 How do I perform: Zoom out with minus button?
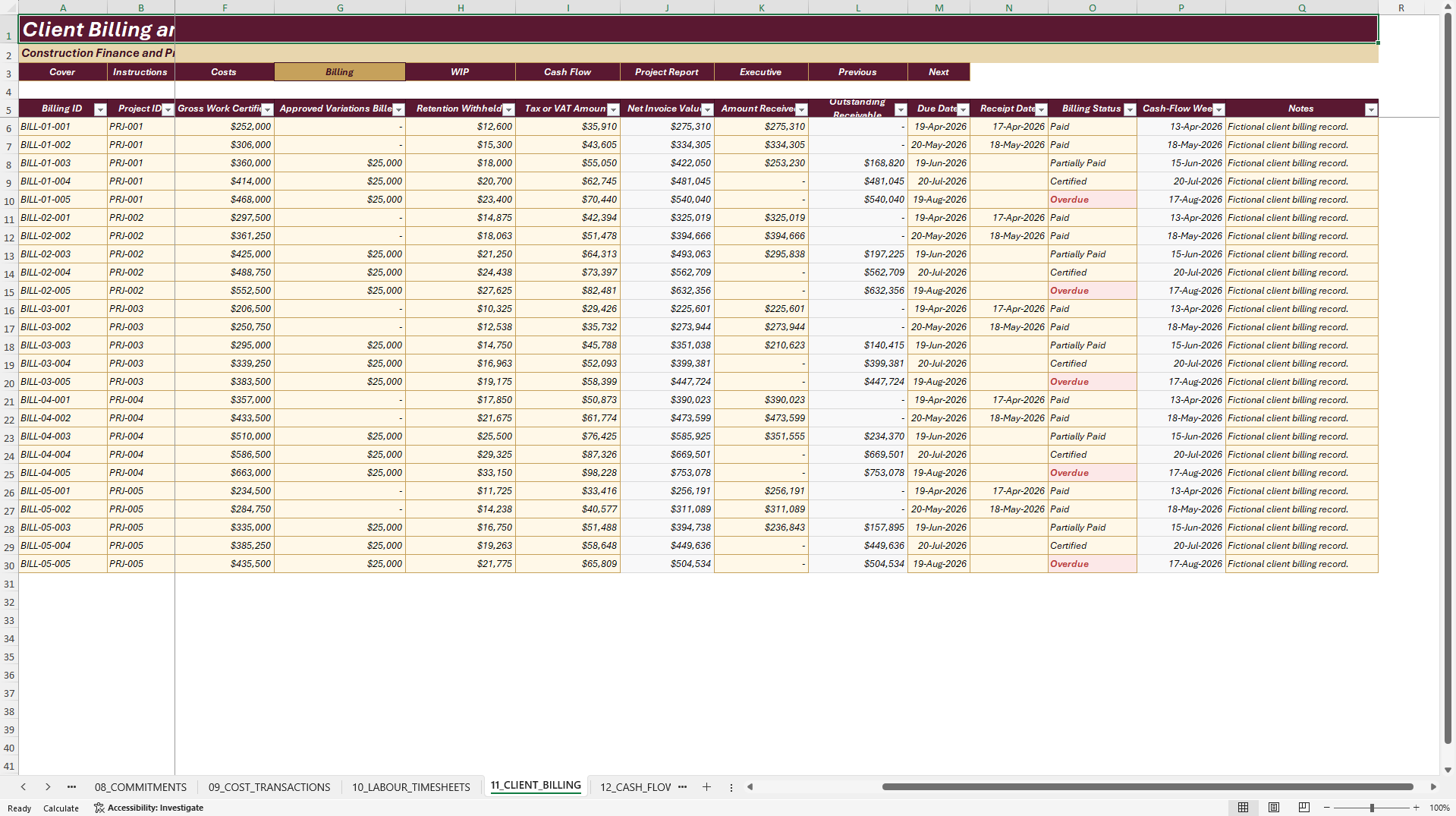[1326, 808]
